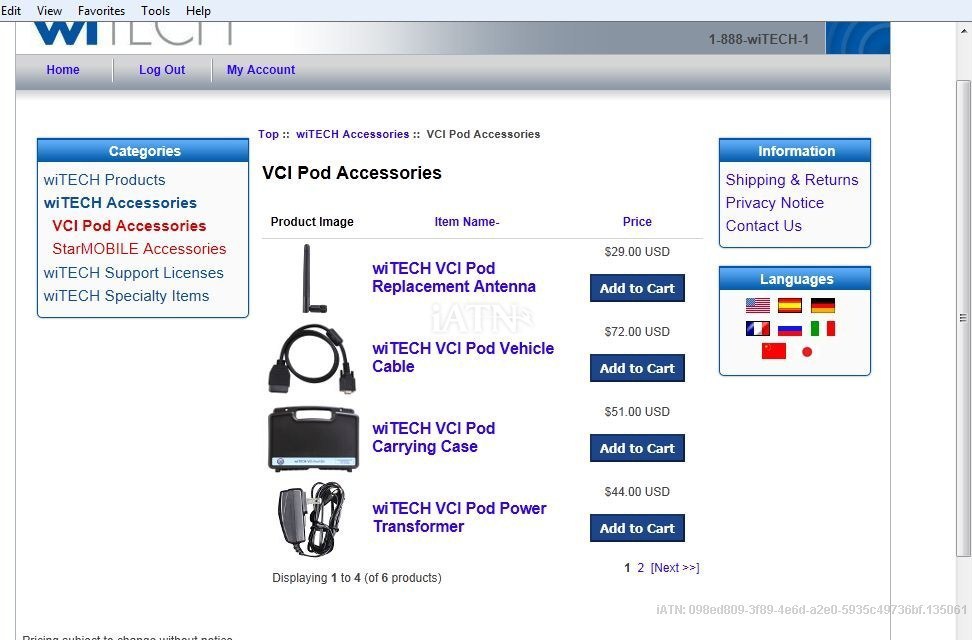972x640 pixels.
Task: Open the Tools menu
Action: click(155, 11)
